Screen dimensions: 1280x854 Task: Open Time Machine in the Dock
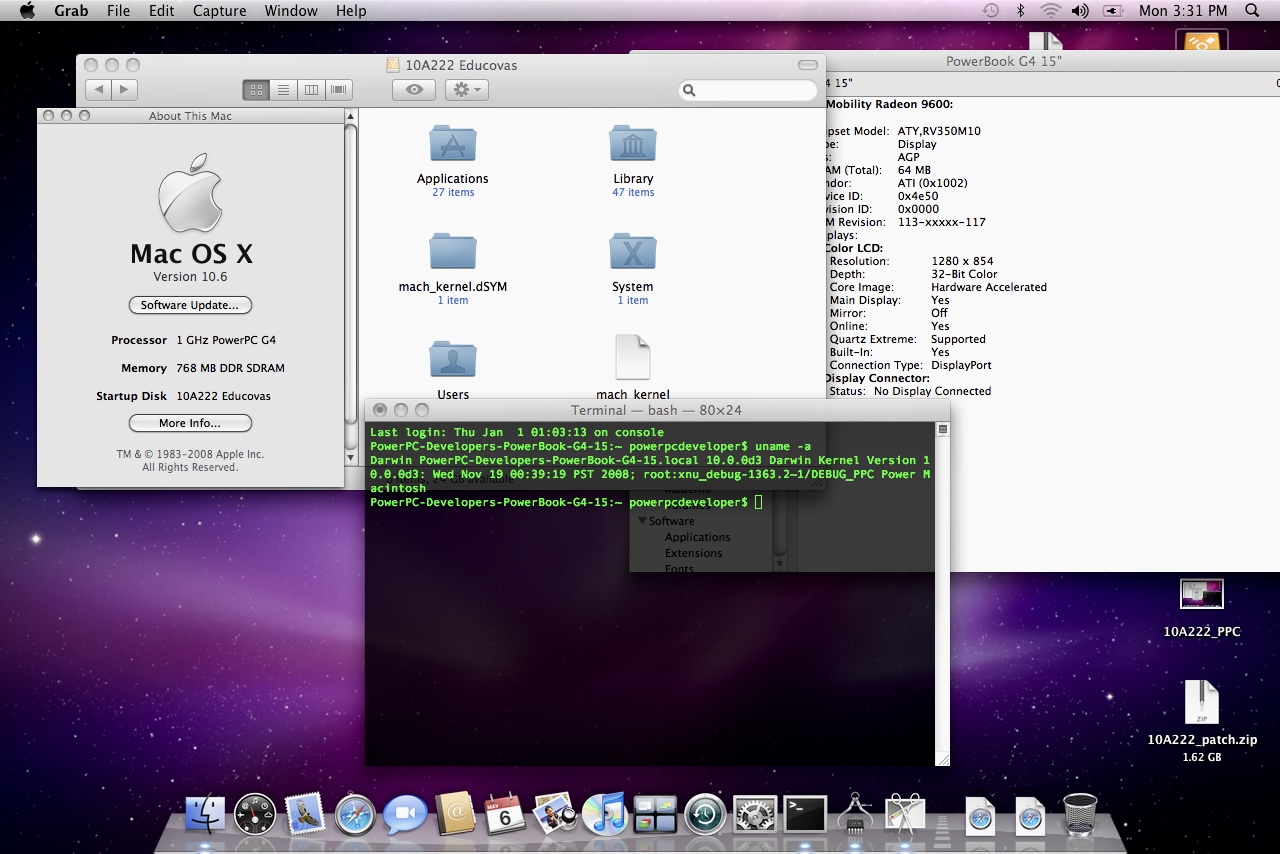click(x=705, y=814)
